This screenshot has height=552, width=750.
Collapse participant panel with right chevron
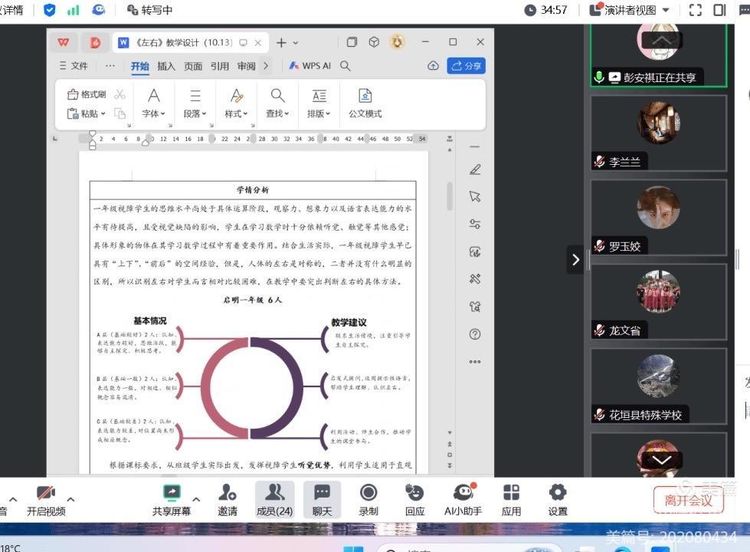[x=575, y=260]
